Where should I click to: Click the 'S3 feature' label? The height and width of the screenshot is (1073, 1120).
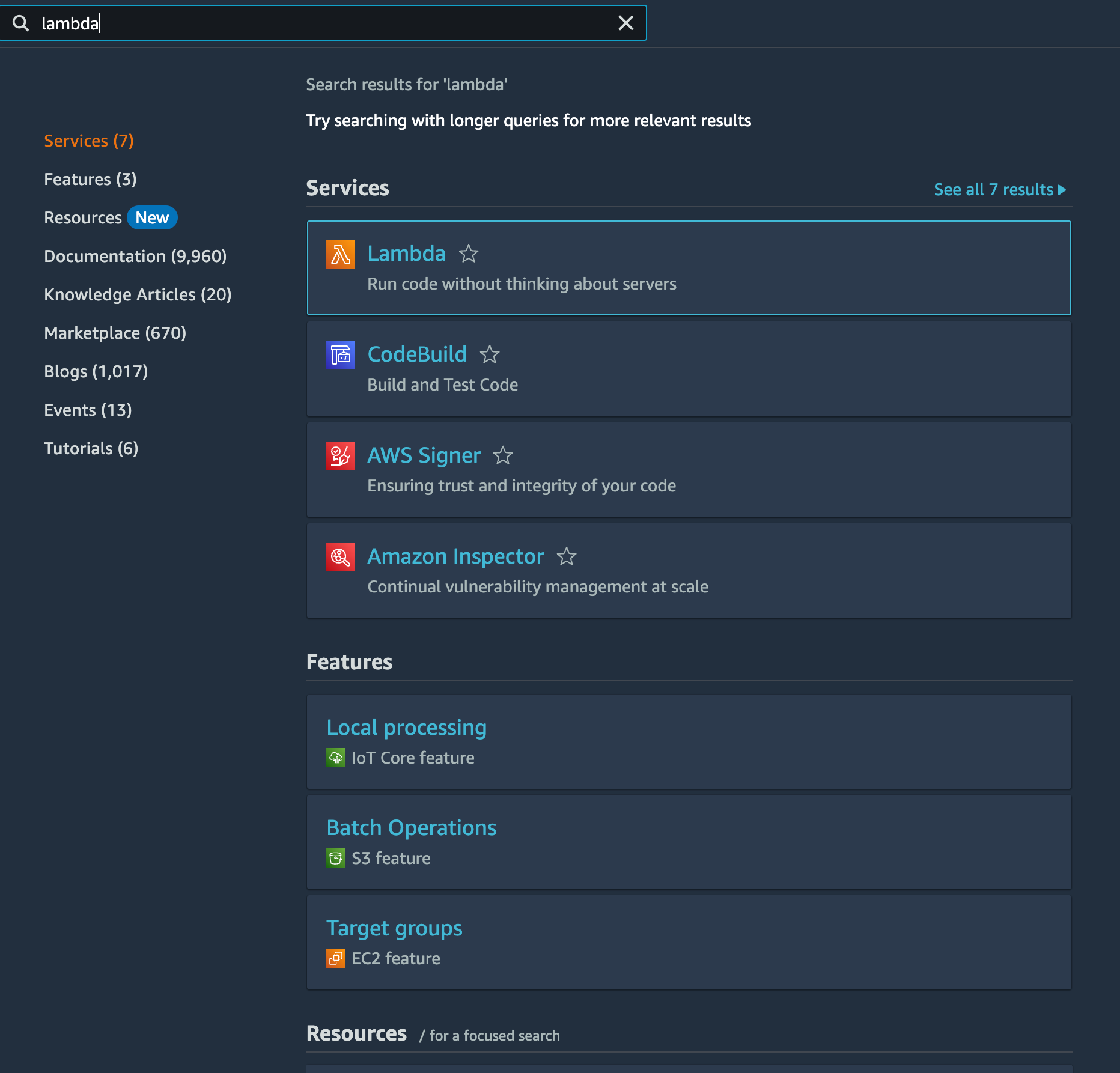[x=391, y=858]
